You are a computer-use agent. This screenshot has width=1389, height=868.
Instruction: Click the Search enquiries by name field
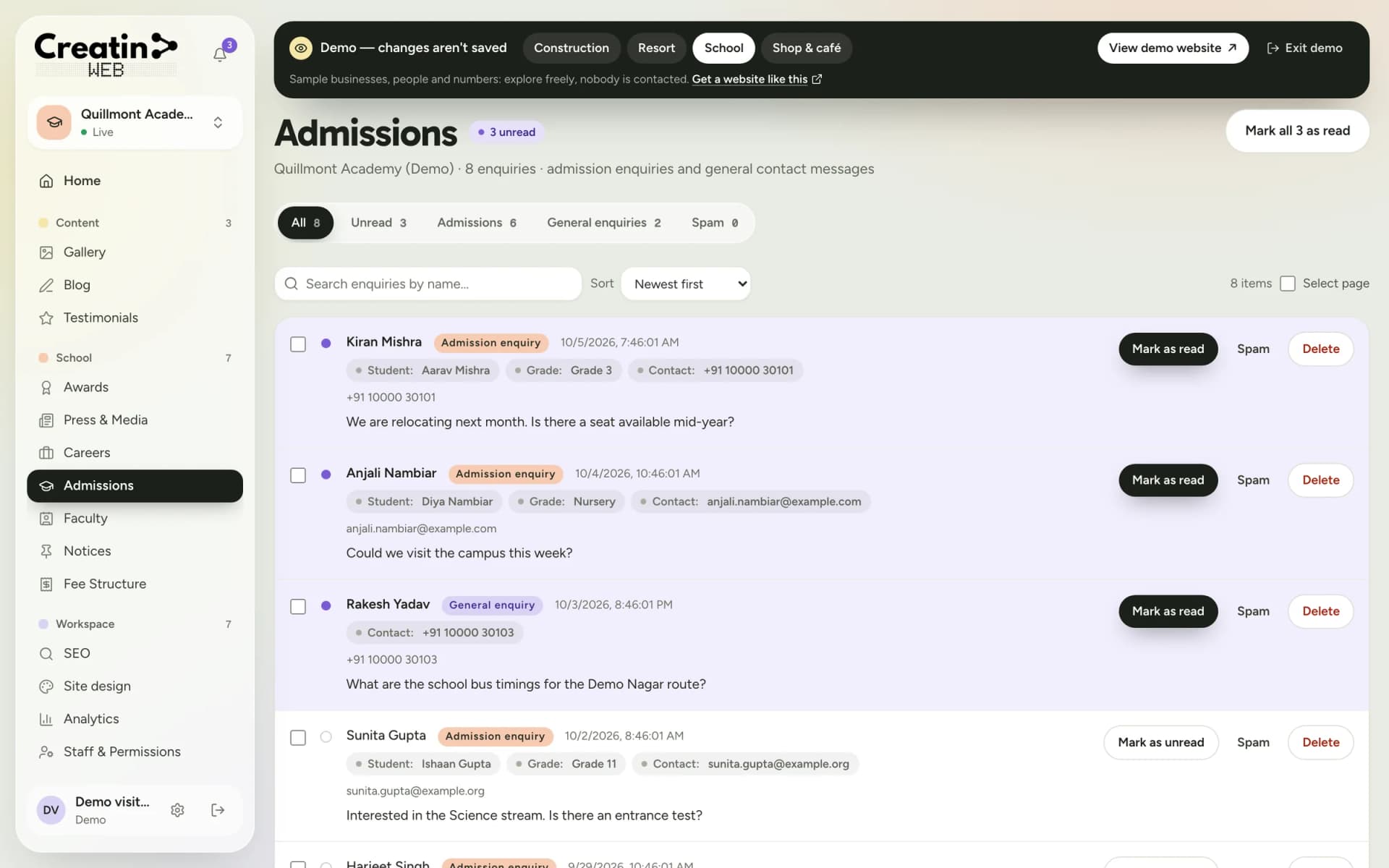coord(428,284)
